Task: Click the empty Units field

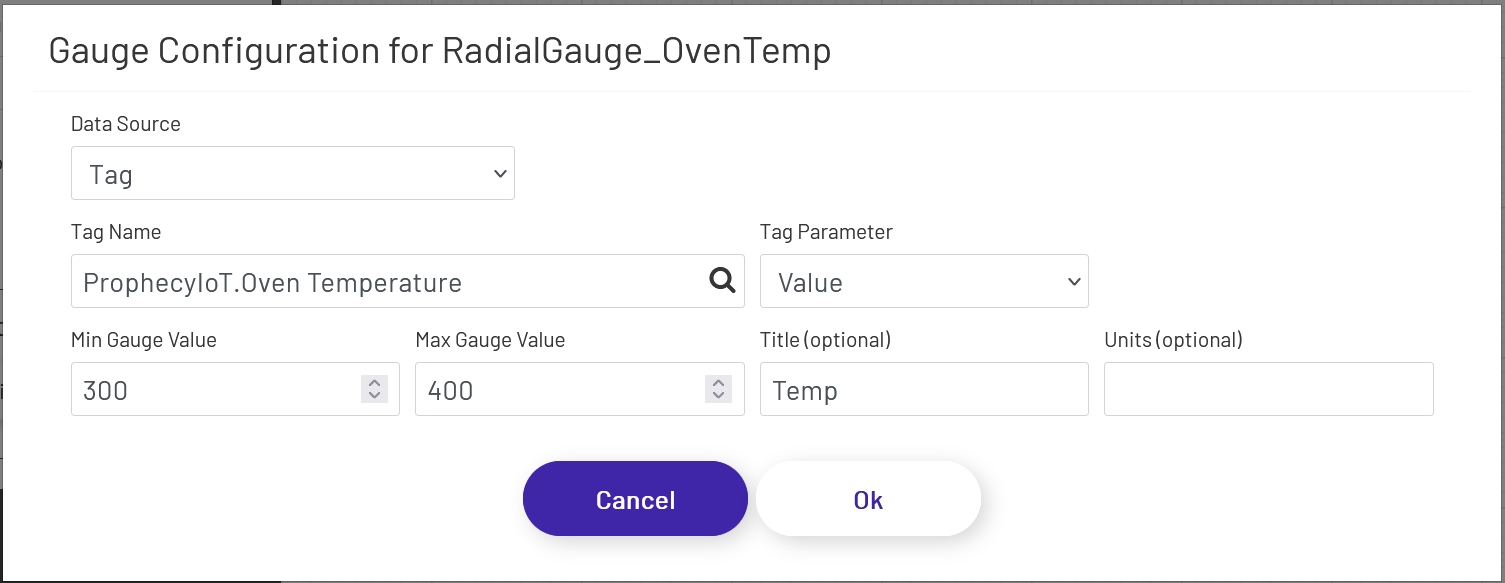Action: (1268, 389)
